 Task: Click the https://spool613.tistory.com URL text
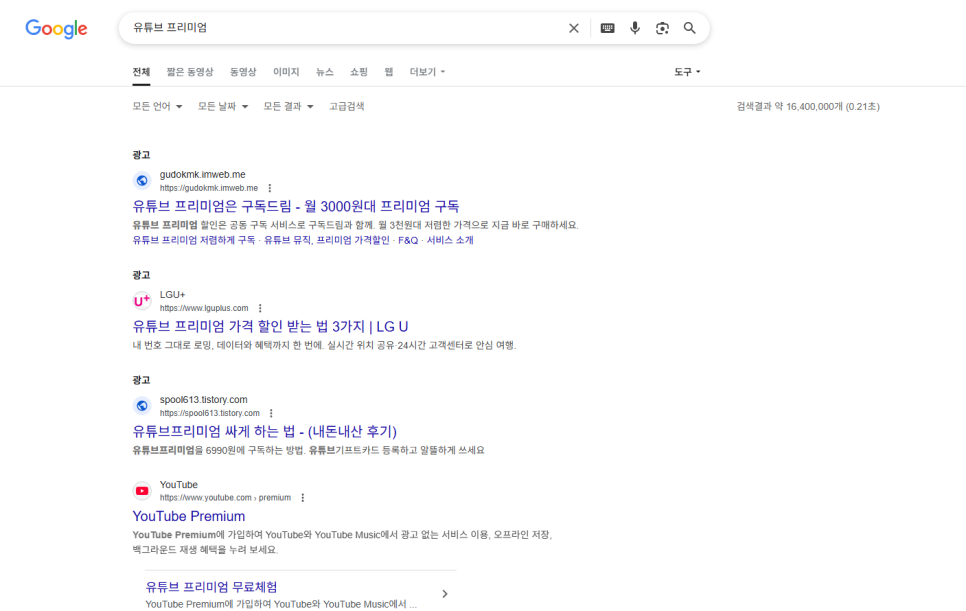(209, 413)
